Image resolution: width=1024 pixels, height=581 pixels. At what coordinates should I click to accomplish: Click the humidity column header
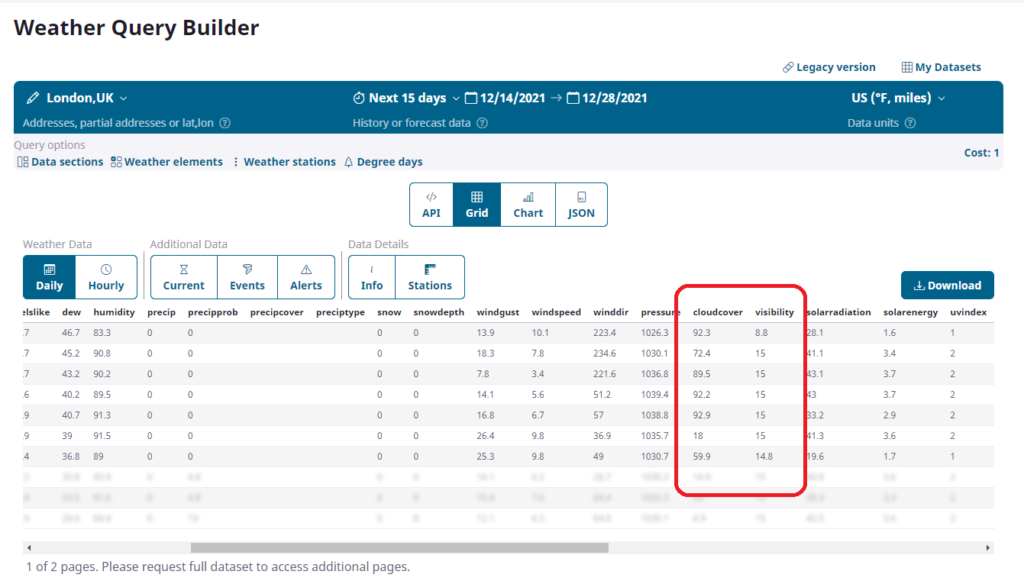[x=114, y=312]
